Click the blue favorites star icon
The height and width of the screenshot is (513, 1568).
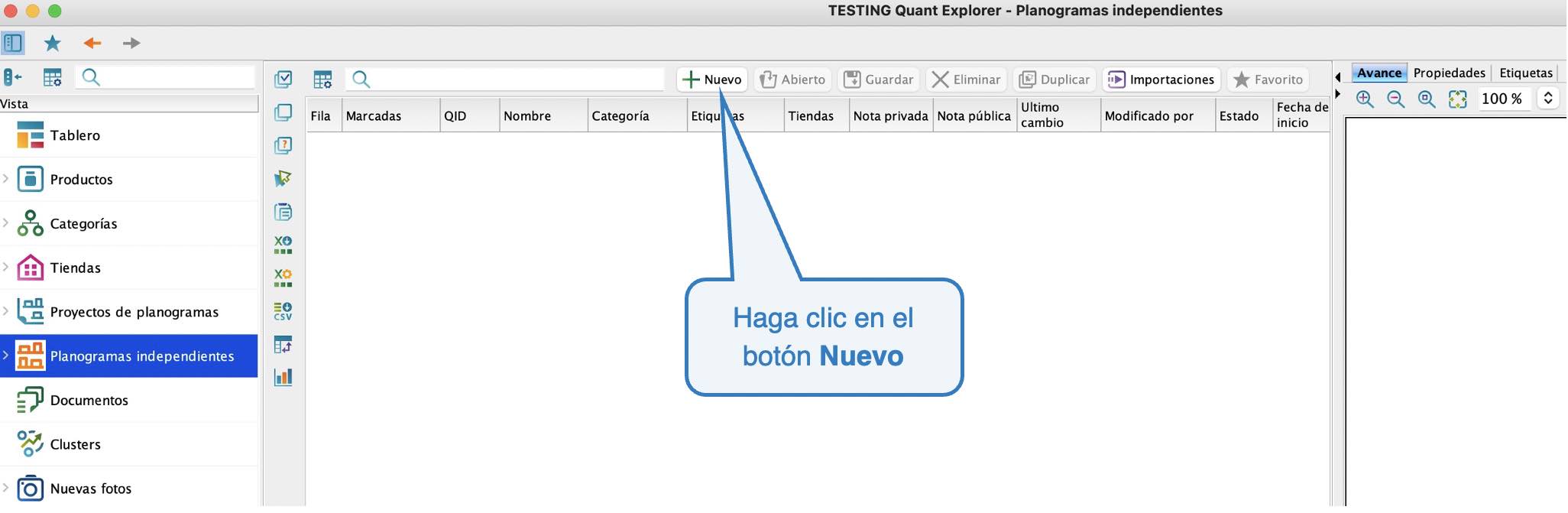tap(52, 43)
